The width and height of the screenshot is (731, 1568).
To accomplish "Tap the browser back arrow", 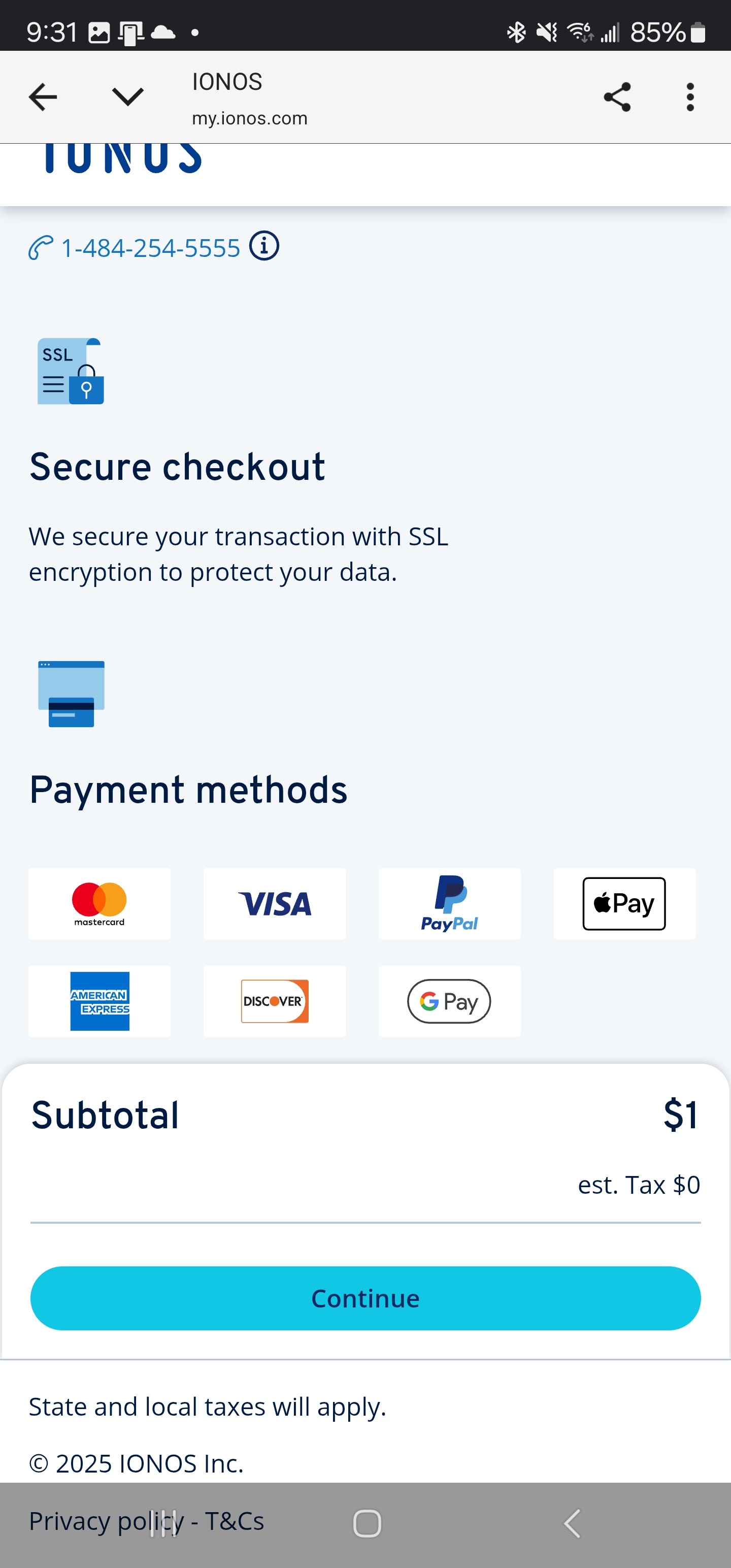I will (43, 97).
